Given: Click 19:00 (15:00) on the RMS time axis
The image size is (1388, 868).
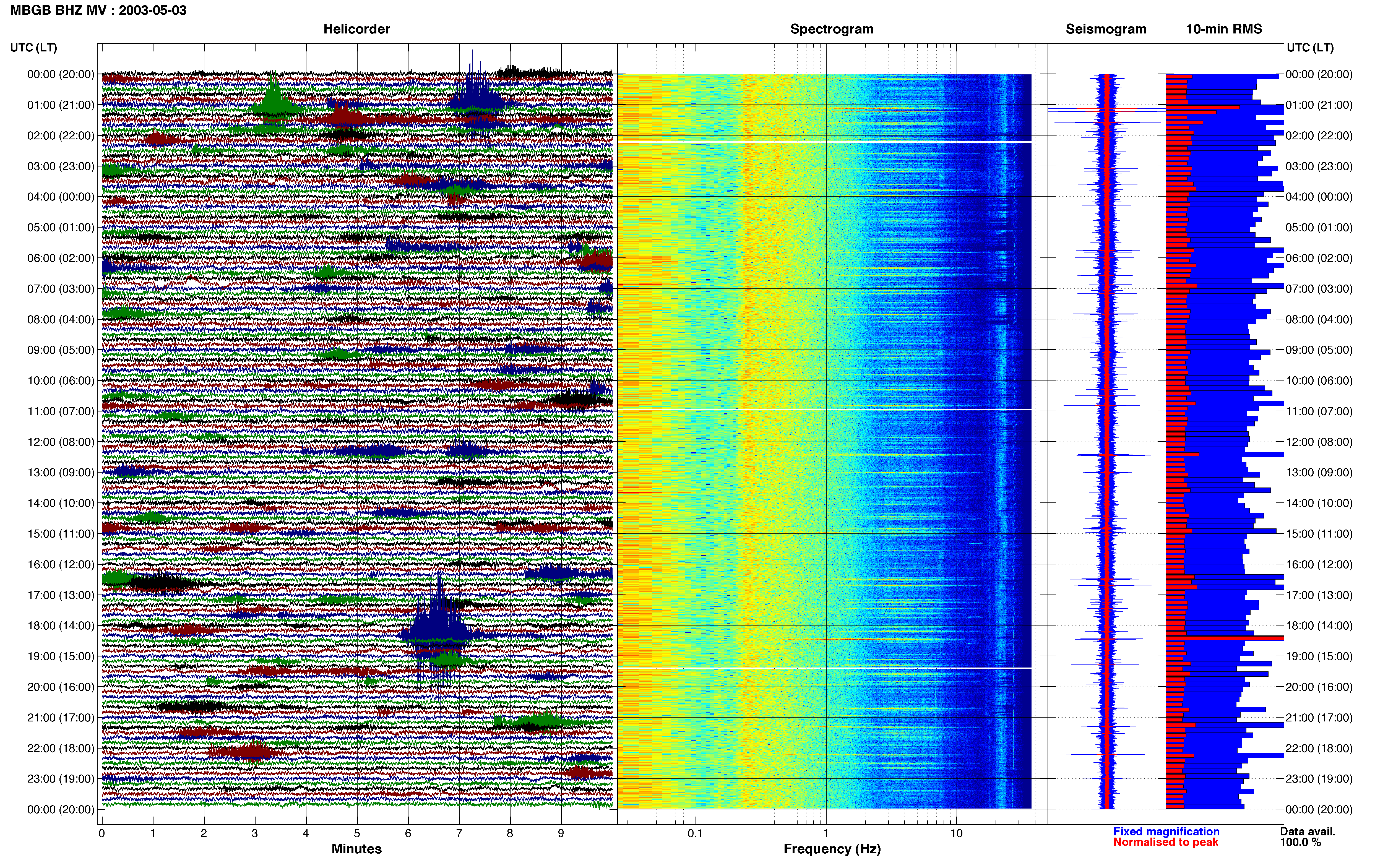Looking at the screenshot, I should (1319, 656).
